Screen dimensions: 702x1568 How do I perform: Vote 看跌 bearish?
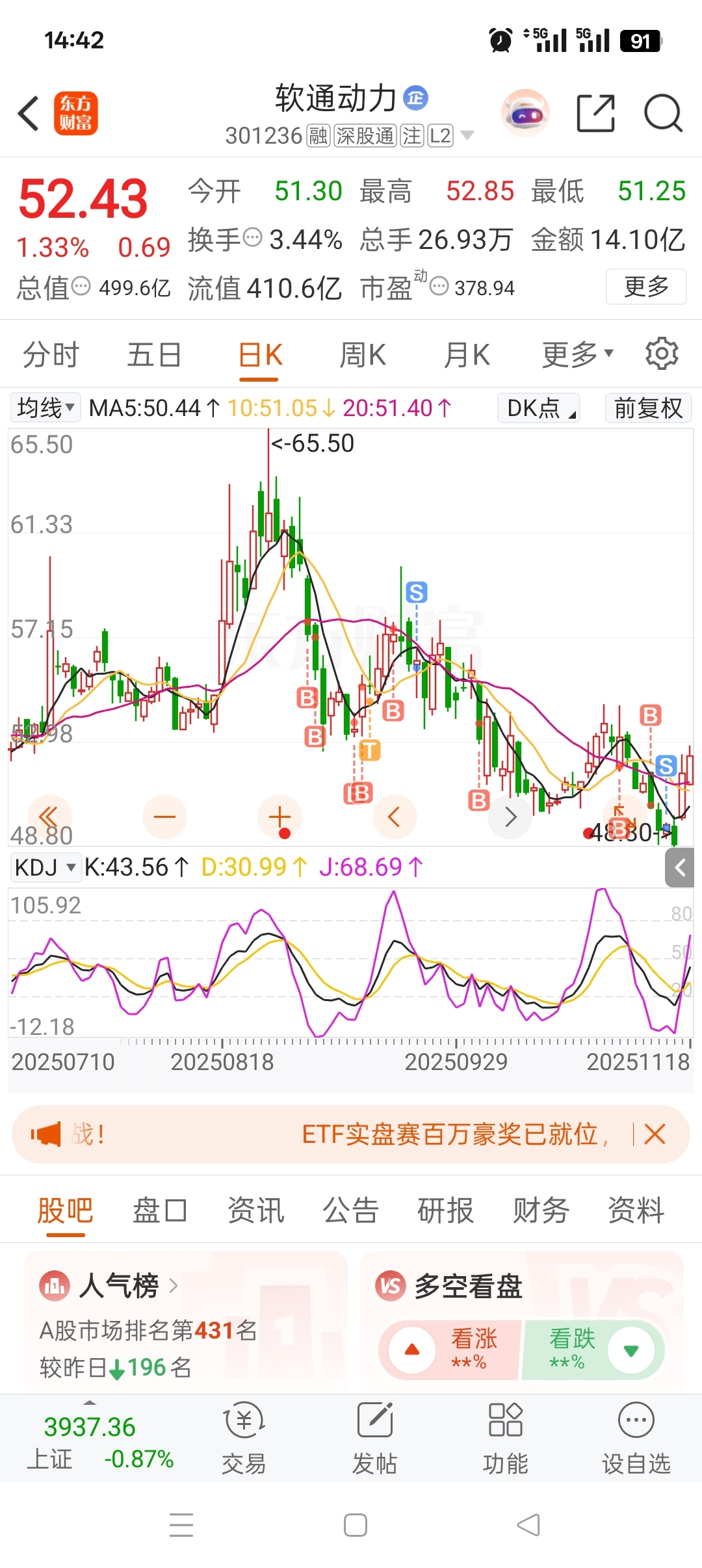click(x=593, y=1350)
